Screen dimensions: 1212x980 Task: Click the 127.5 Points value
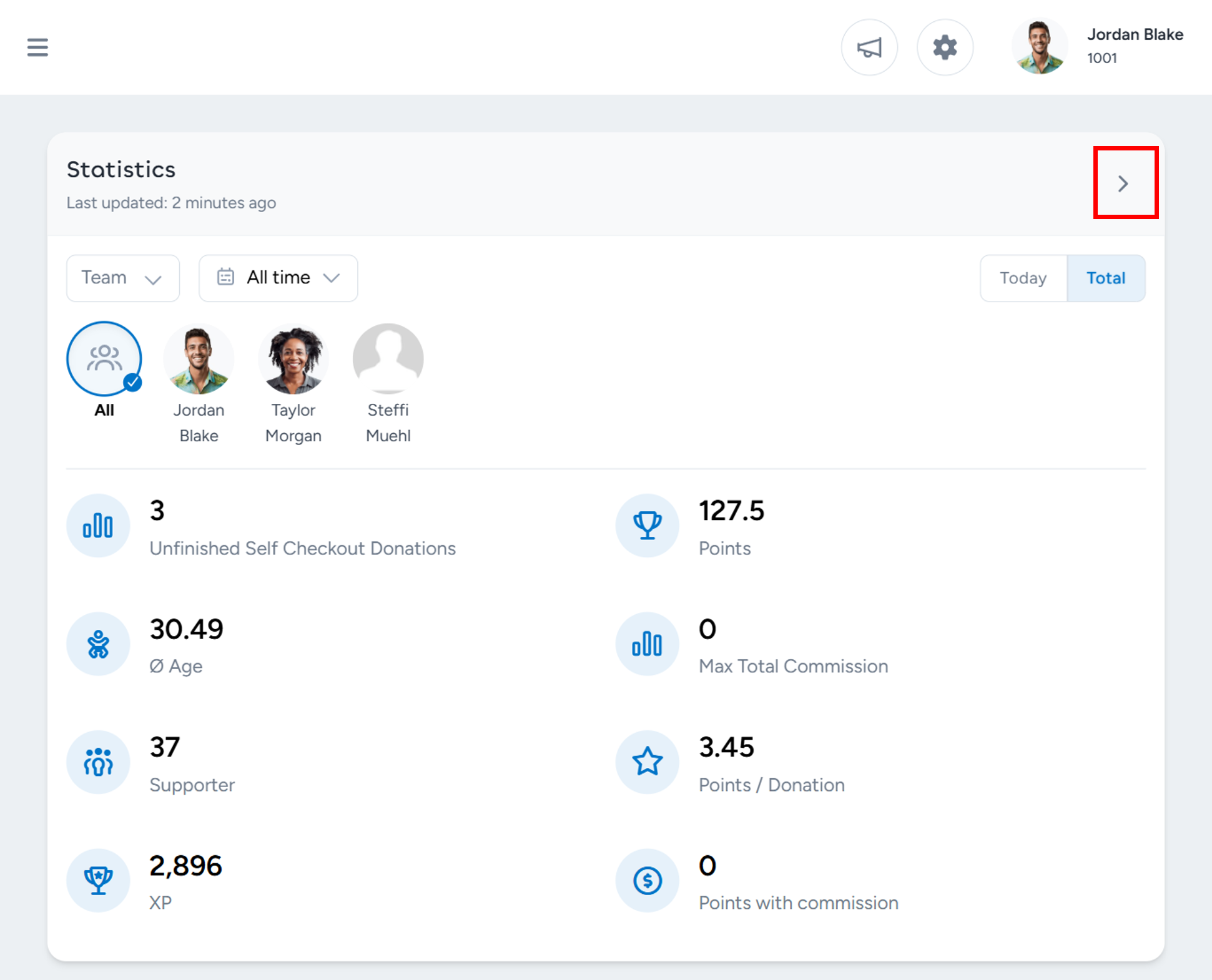(x=731, y=511)
